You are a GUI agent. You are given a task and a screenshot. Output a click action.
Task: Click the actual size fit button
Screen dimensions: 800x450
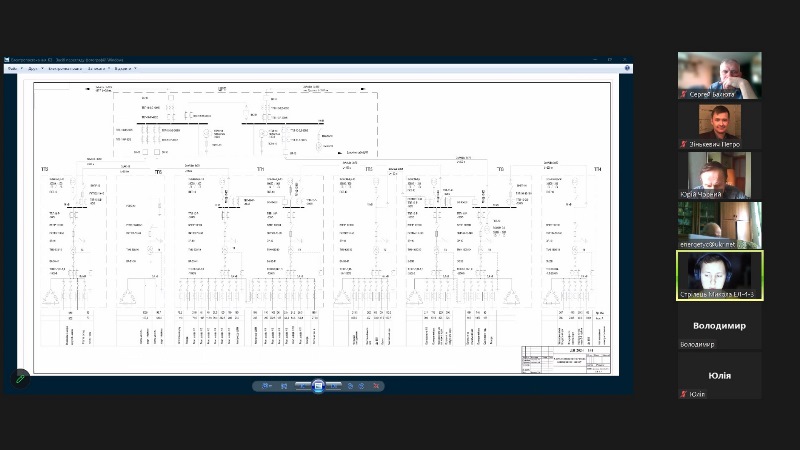[284, 386]
